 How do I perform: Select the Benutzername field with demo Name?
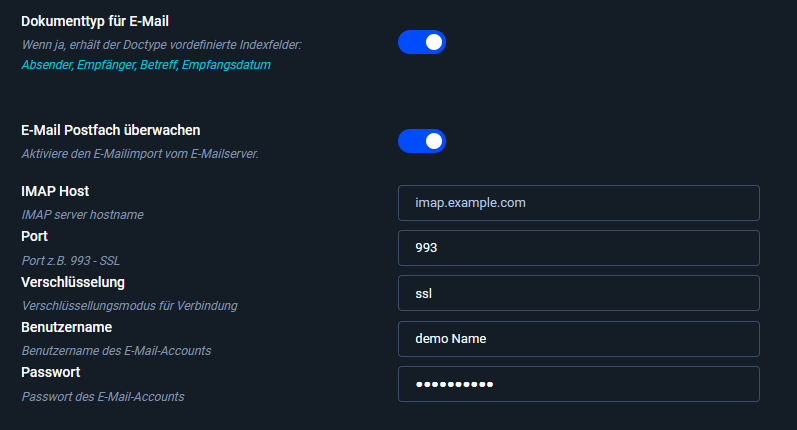click(x=578, y=339)
